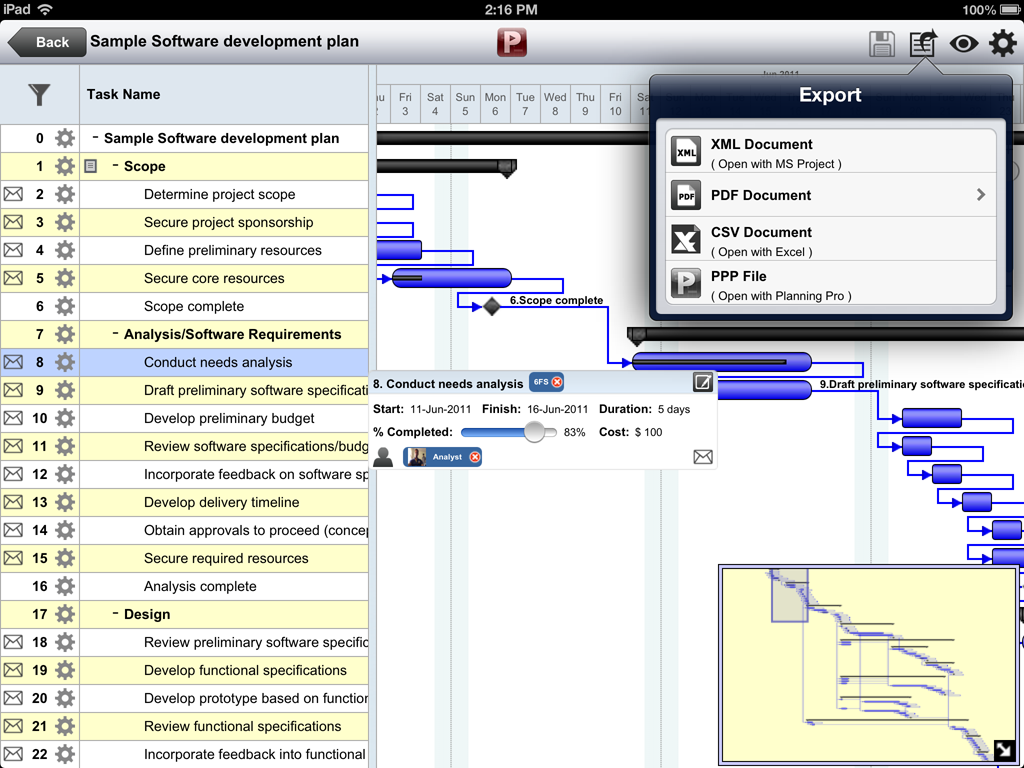Collapse overview minimap with arrow icon
This screenshot has width=1024, height=768.
coord(1002,749)
